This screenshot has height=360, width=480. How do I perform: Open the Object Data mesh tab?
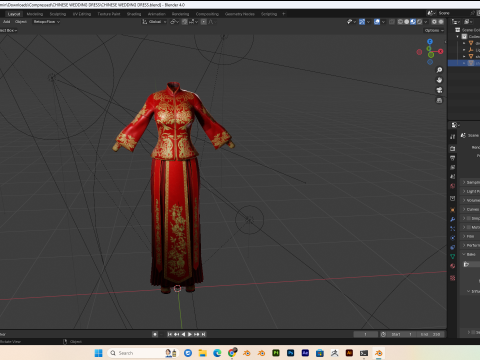(x=452, y=256)
